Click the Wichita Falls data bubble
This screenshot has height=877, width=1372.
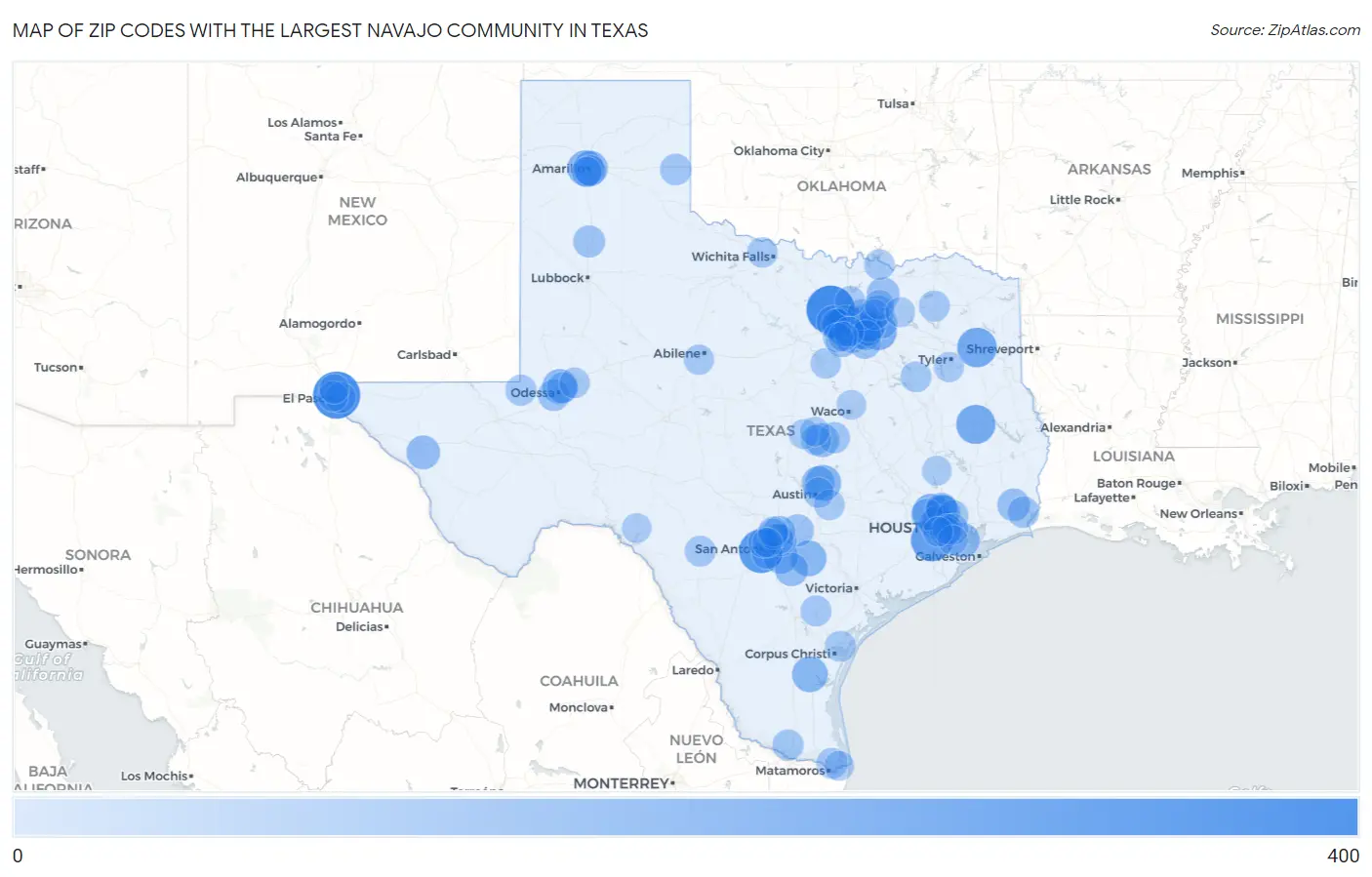[x=762, y=253]
